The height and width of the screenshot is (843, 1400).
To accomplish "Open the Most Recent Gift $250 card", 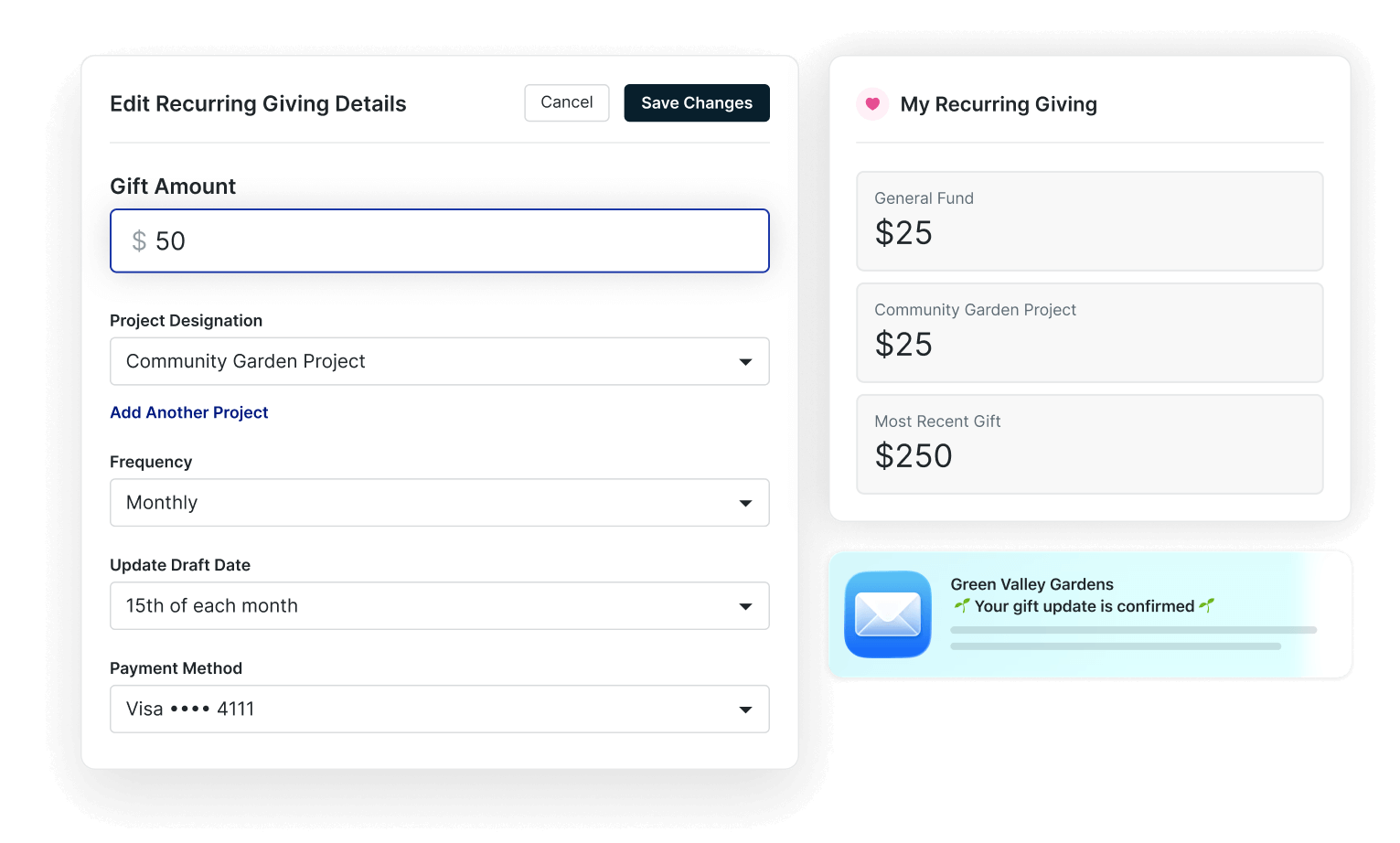I will coord(1089,444).
